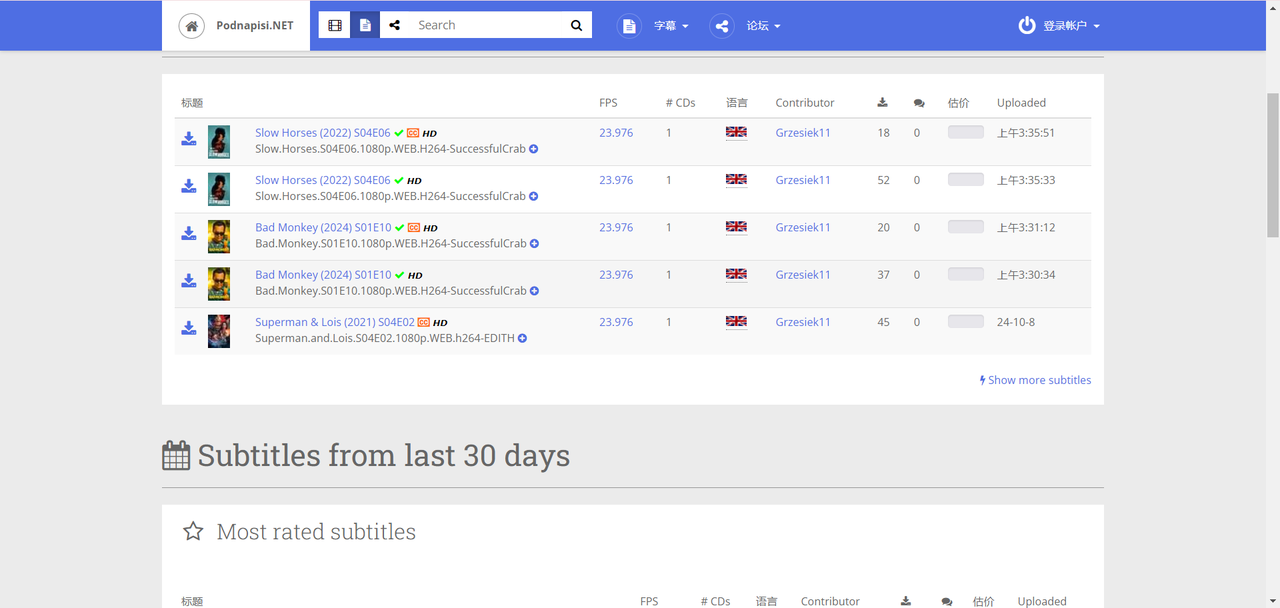Click the page vertical scrollbar
This screenshot has width=1280, height=608.
click(1273, 165)
